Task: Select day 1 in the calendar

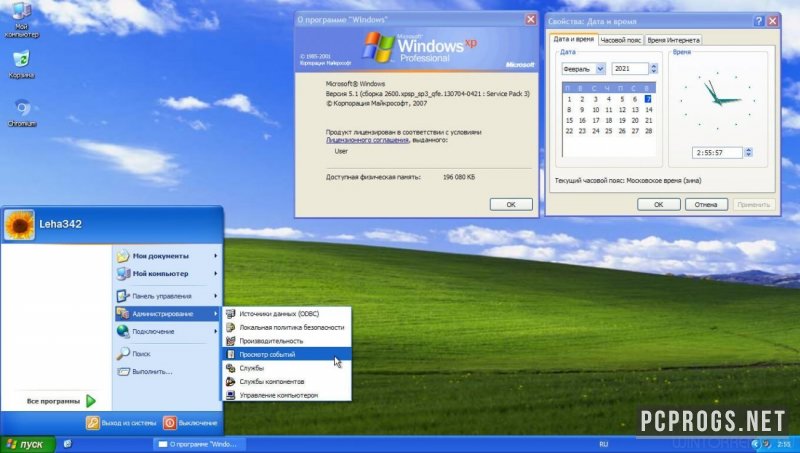Action: [569, 99]
